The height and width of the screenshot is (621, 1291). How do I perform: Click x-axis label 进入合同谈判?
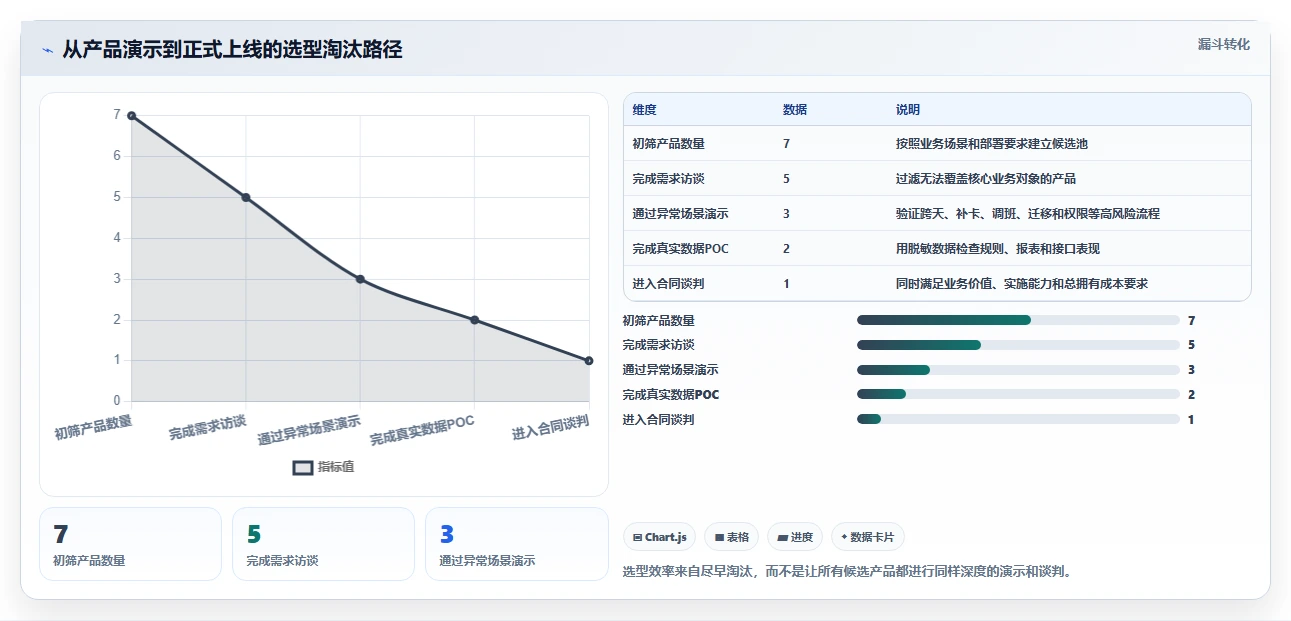point(550,428)
